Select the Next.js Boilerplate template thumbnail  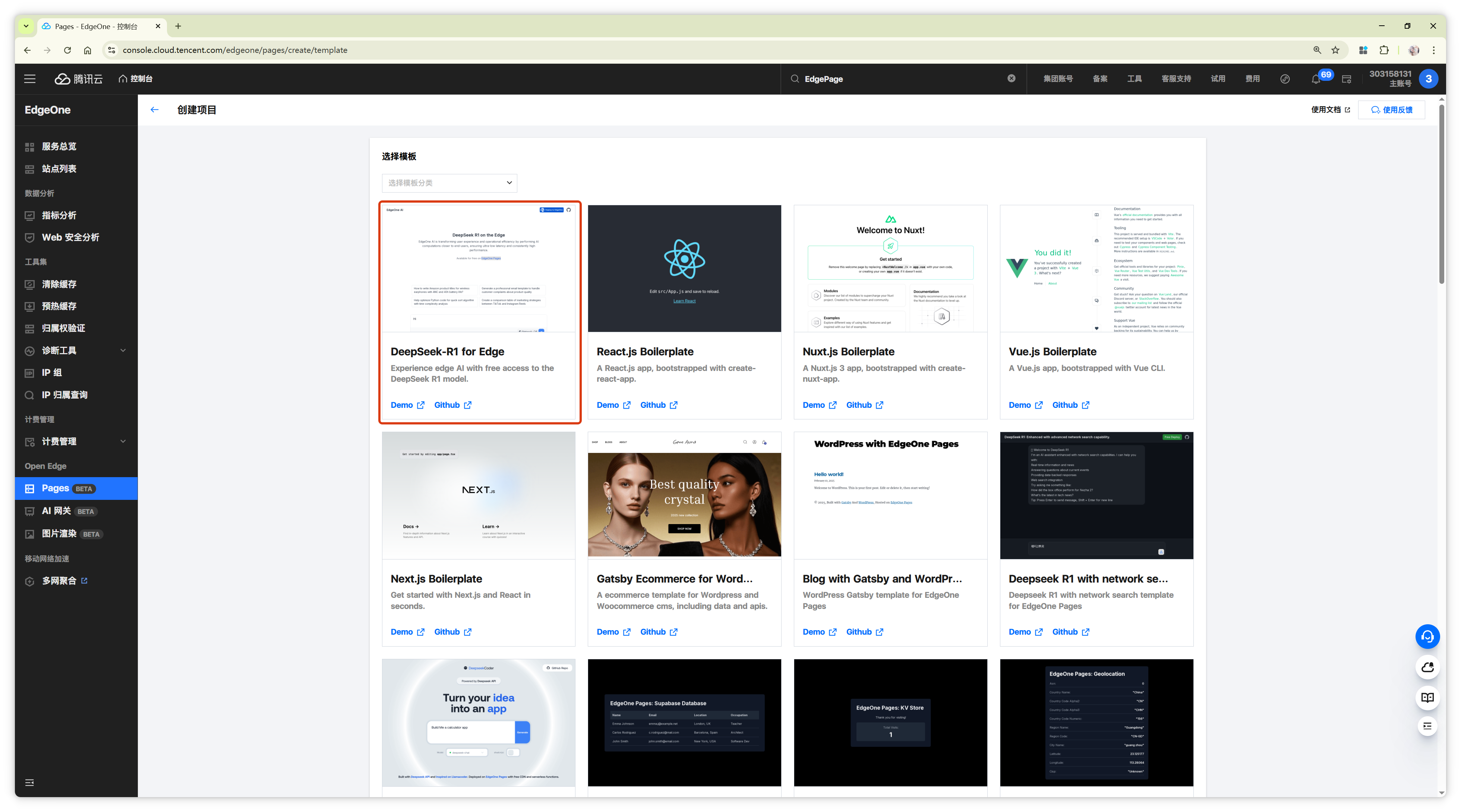478,495
